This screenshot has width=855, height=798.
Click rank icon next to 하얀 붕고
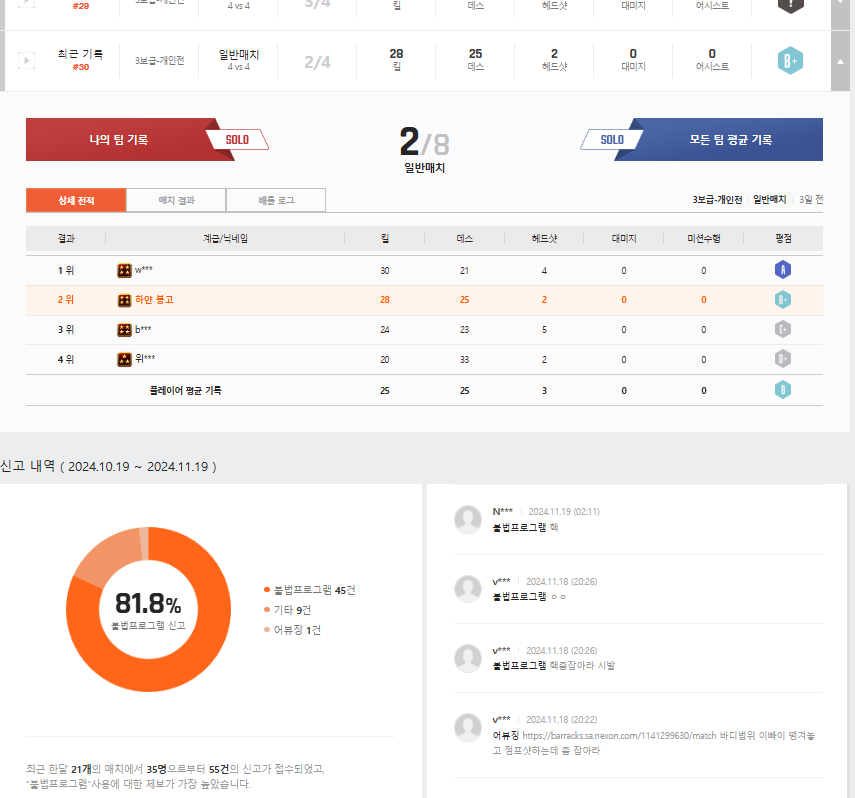point(124,300)
